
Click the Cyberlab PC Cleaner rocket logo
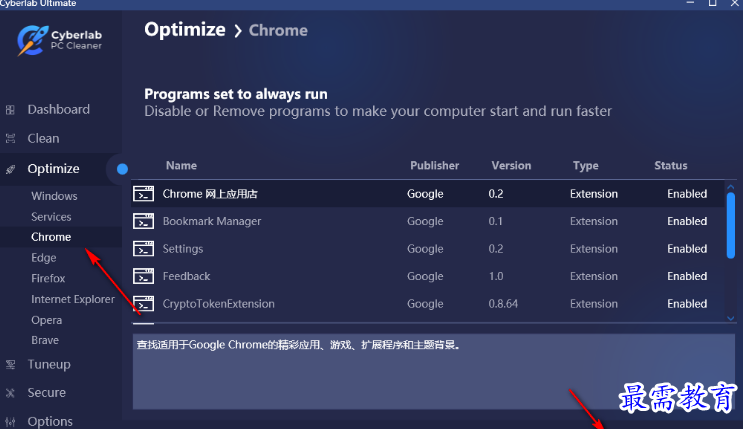click(x=33, y=40)
